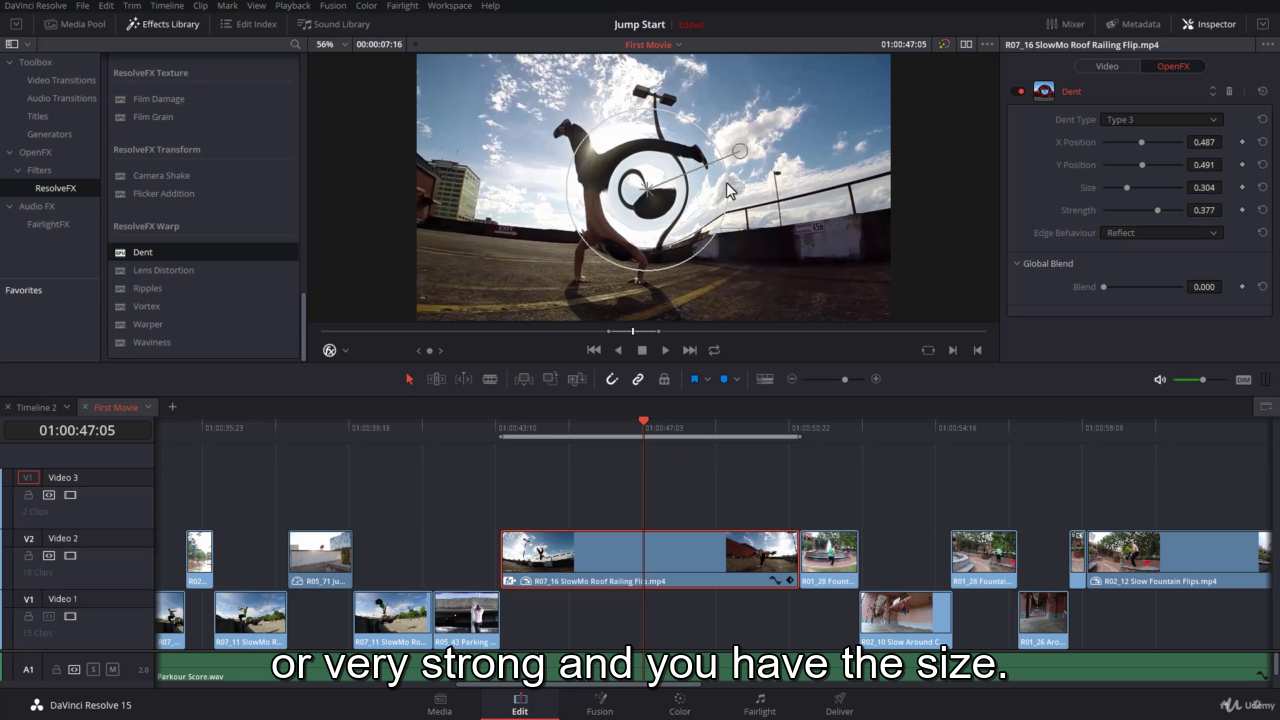Collapse the Global Blend section
Image resolution: width=1280 pixels, height=720 pixels.
point(1017,264)
